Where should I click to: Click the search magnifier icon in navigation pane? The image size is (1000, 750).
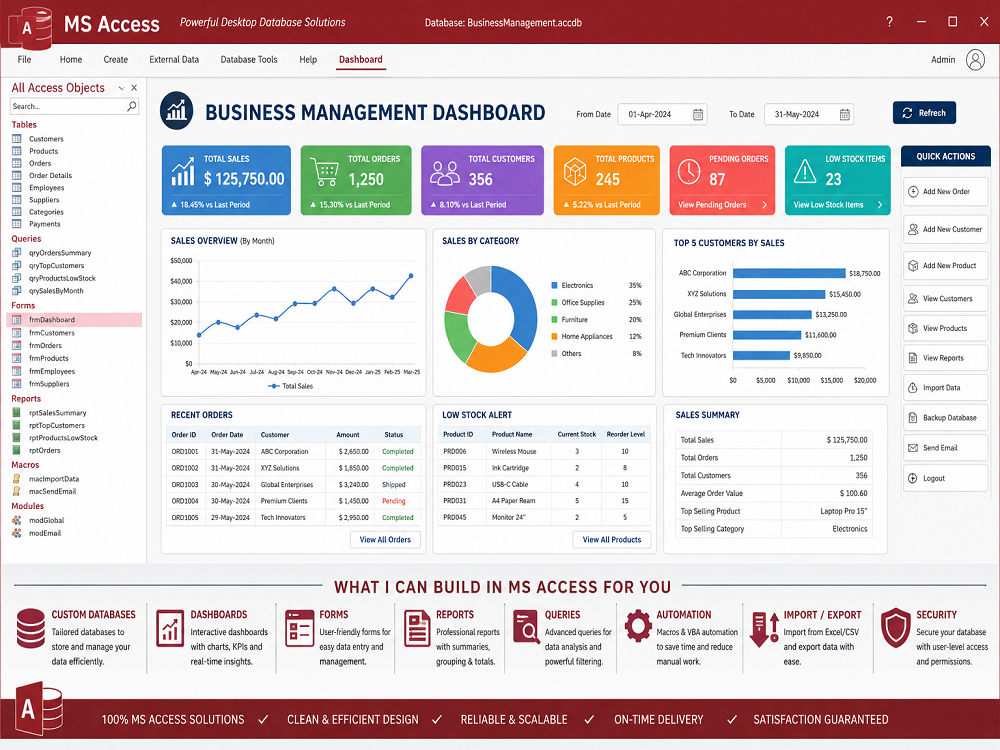point(131,106)
